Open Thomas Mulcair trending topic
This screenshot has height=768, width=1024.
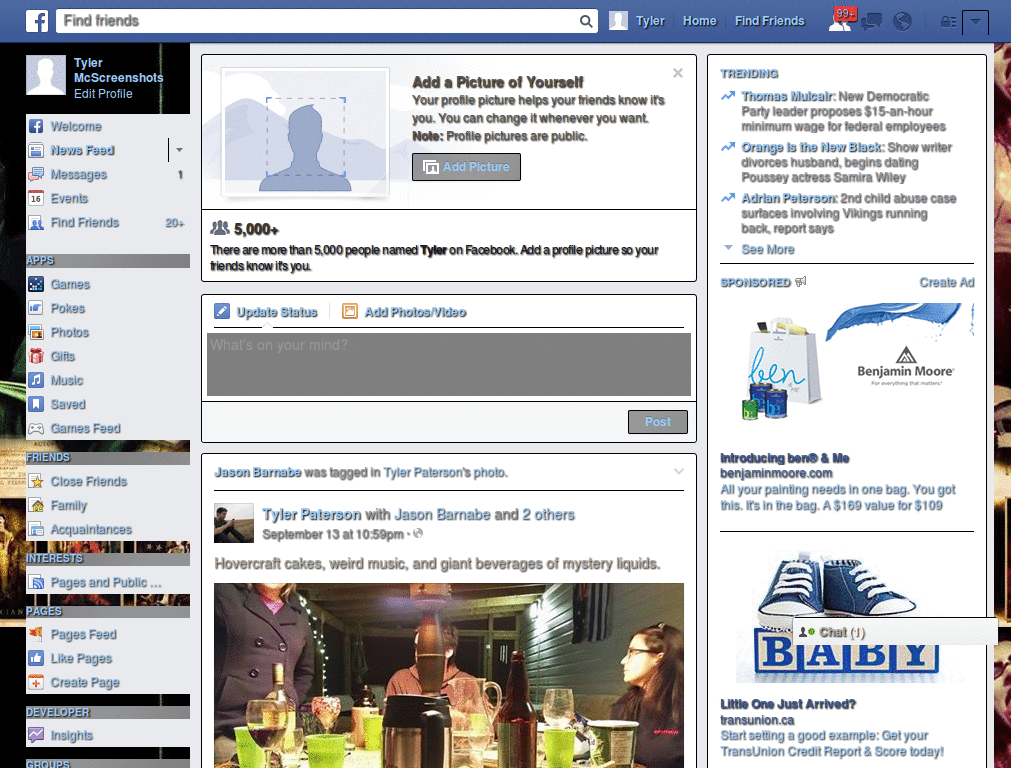pos(787,97)
